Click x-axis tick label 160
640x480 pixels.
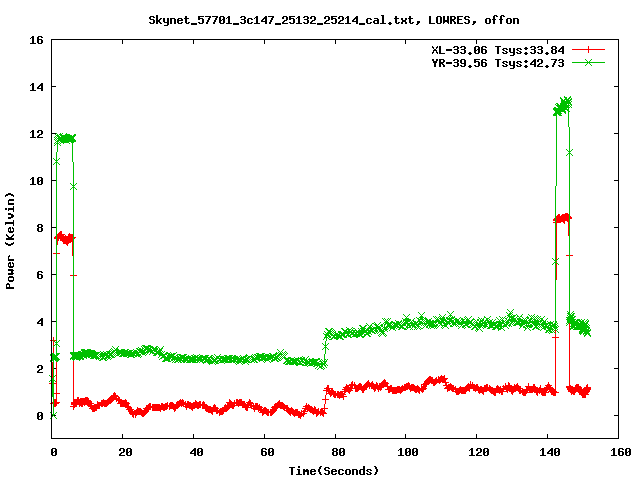tap(620, 452)
